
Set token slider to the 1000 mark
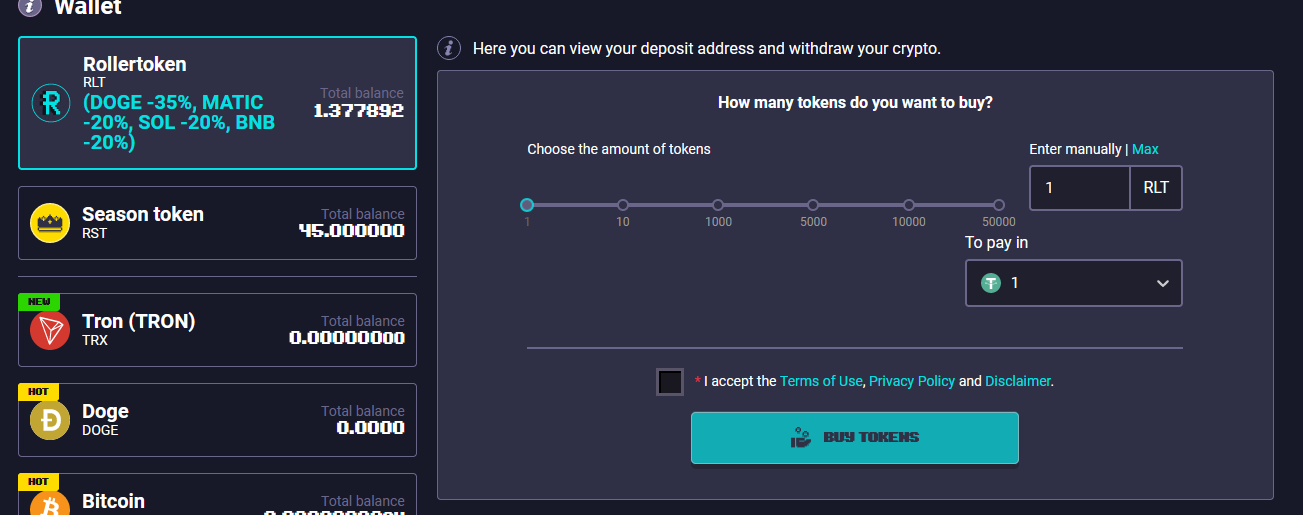coord(718,205)
